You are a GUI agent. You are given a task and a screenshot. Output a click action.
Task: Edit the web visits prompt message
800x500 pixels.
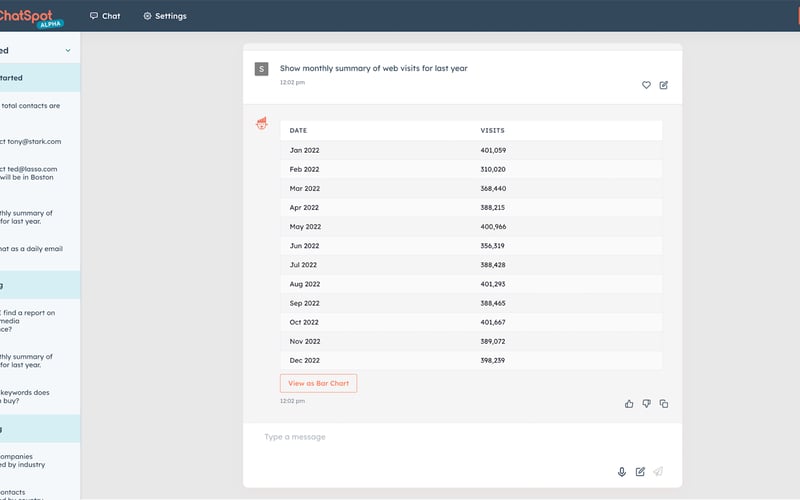coord(663,85)
